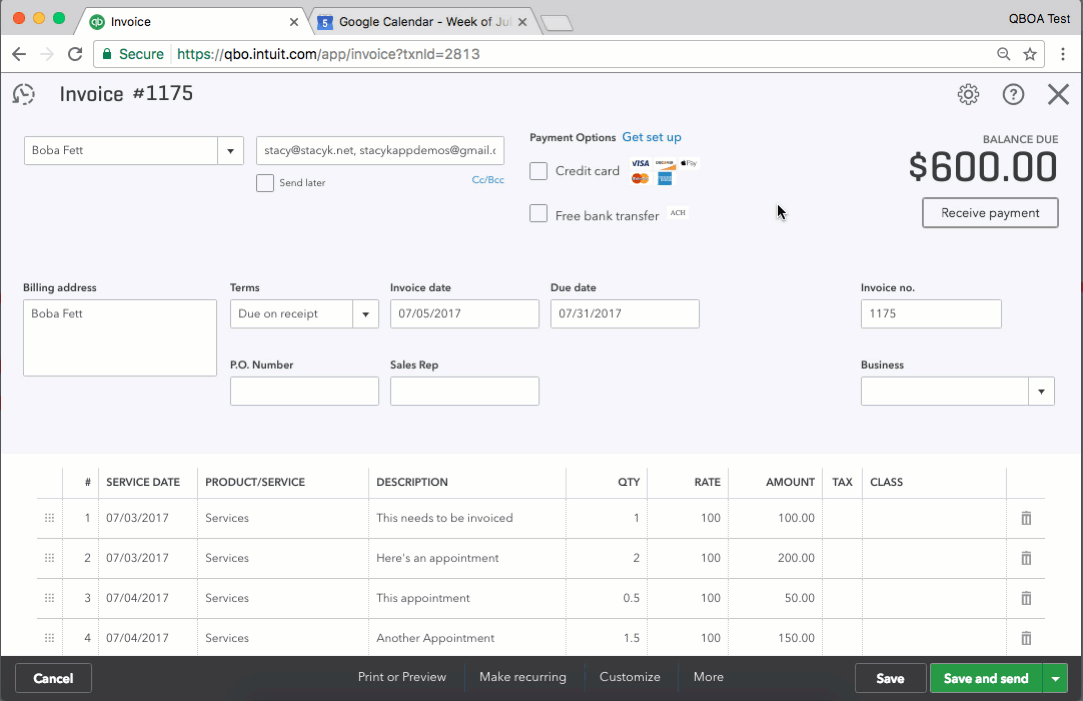Click the Services cell in line 1

[283, 518]
